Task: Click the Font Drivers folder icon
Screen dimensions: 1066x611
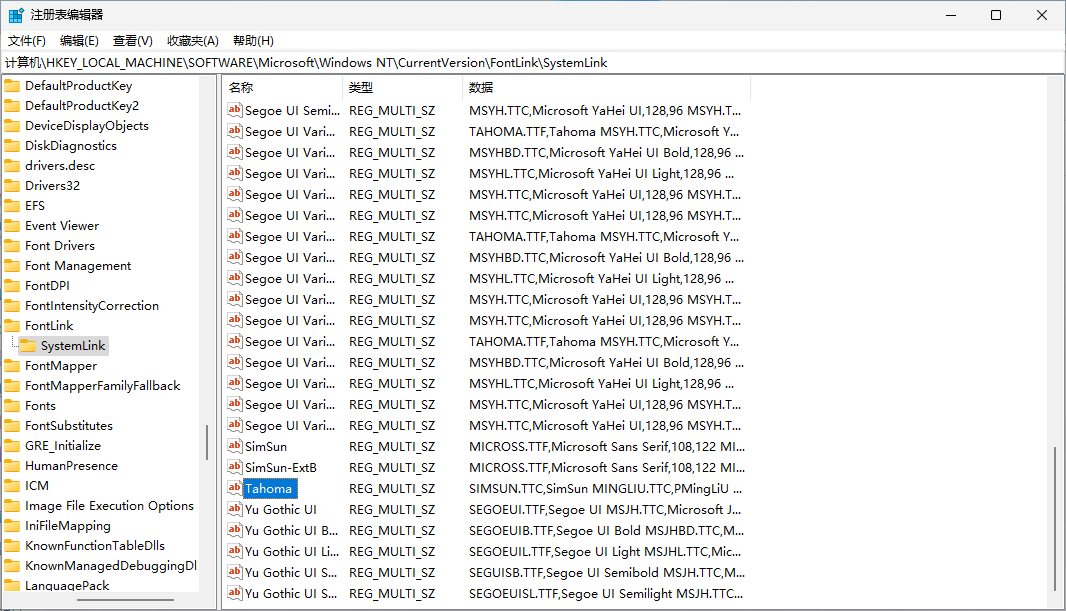Action: point(12,246)
